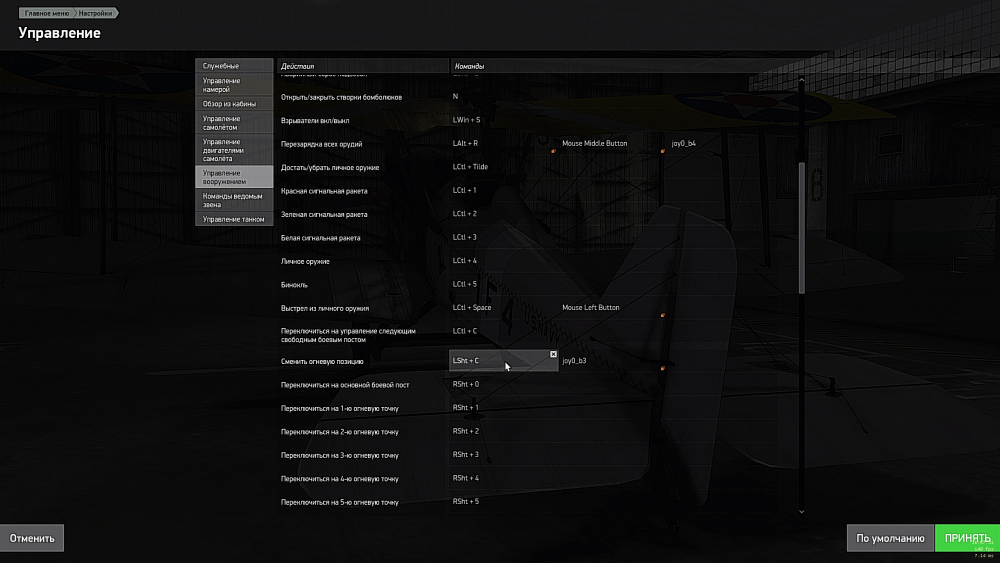Viewport: 1000px width, 563px height.
Task: Select the Управление камерой category
Action: (x=234, y=85)
